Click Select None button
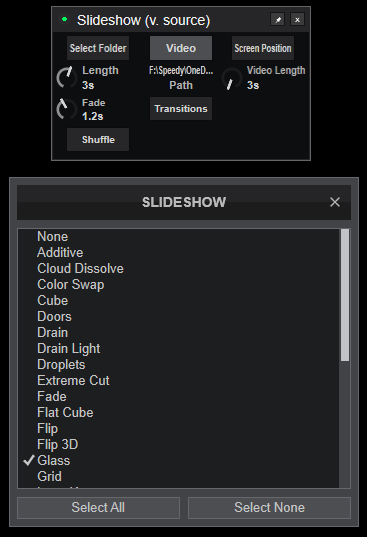Image resolution: width=367 pixels, height=537 pixels. coord(269,508)
